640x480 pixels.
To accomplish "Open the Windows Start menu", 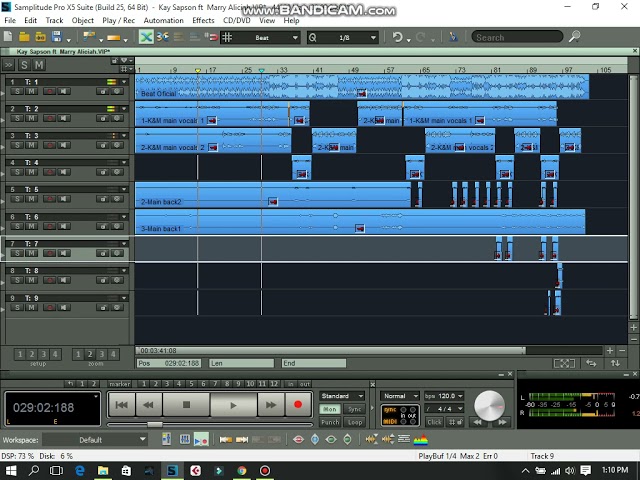I will (11, 471).
